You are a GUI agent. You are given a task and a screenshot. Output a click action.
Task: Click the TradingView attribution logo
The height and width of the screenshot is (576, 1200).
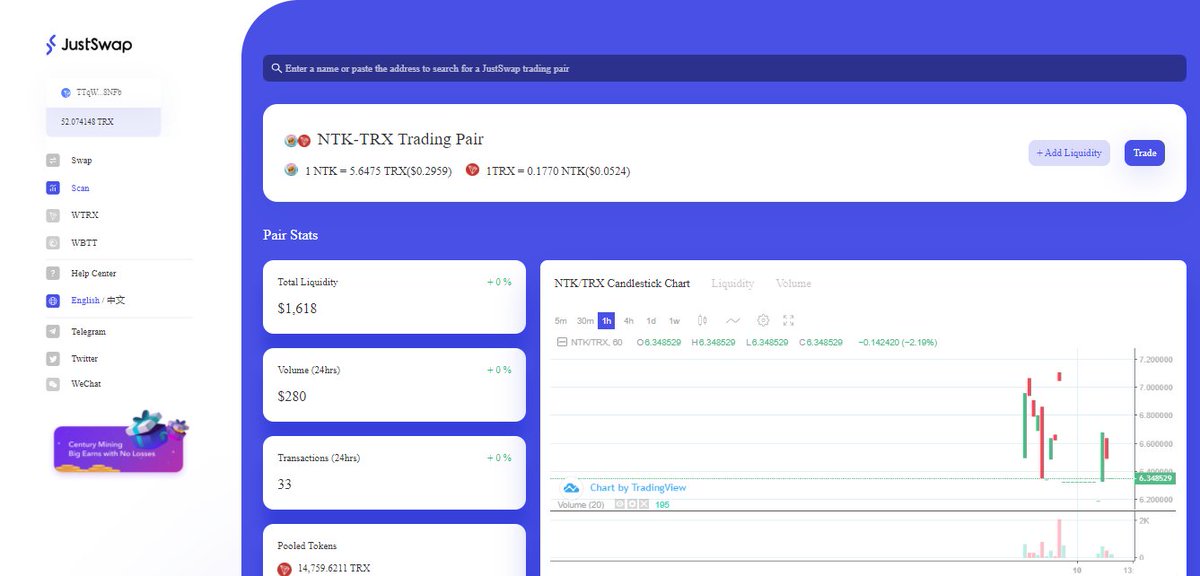(570, 487)
